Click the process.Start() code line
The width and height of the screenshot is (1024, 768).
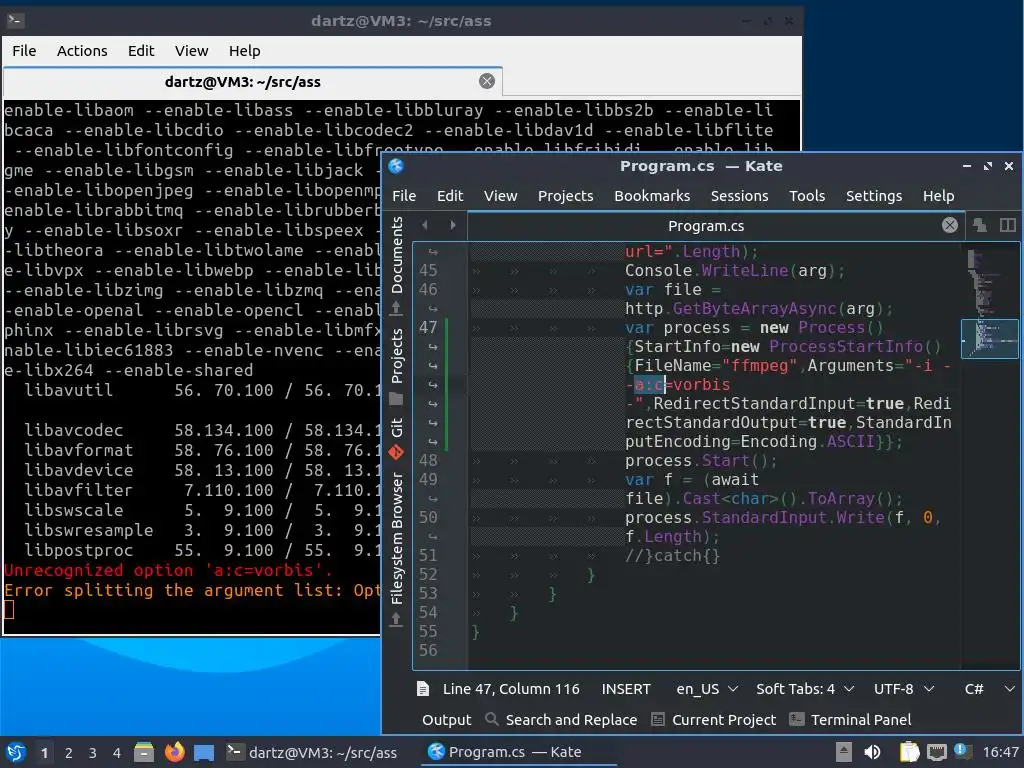701,460
